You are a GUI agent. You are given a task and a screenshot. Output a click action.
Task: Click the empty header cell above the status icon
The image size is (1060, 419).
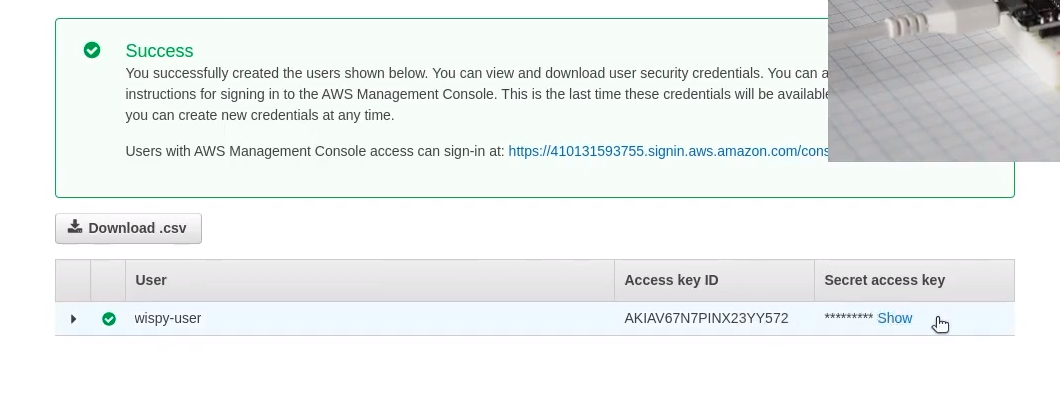[108, 280]
